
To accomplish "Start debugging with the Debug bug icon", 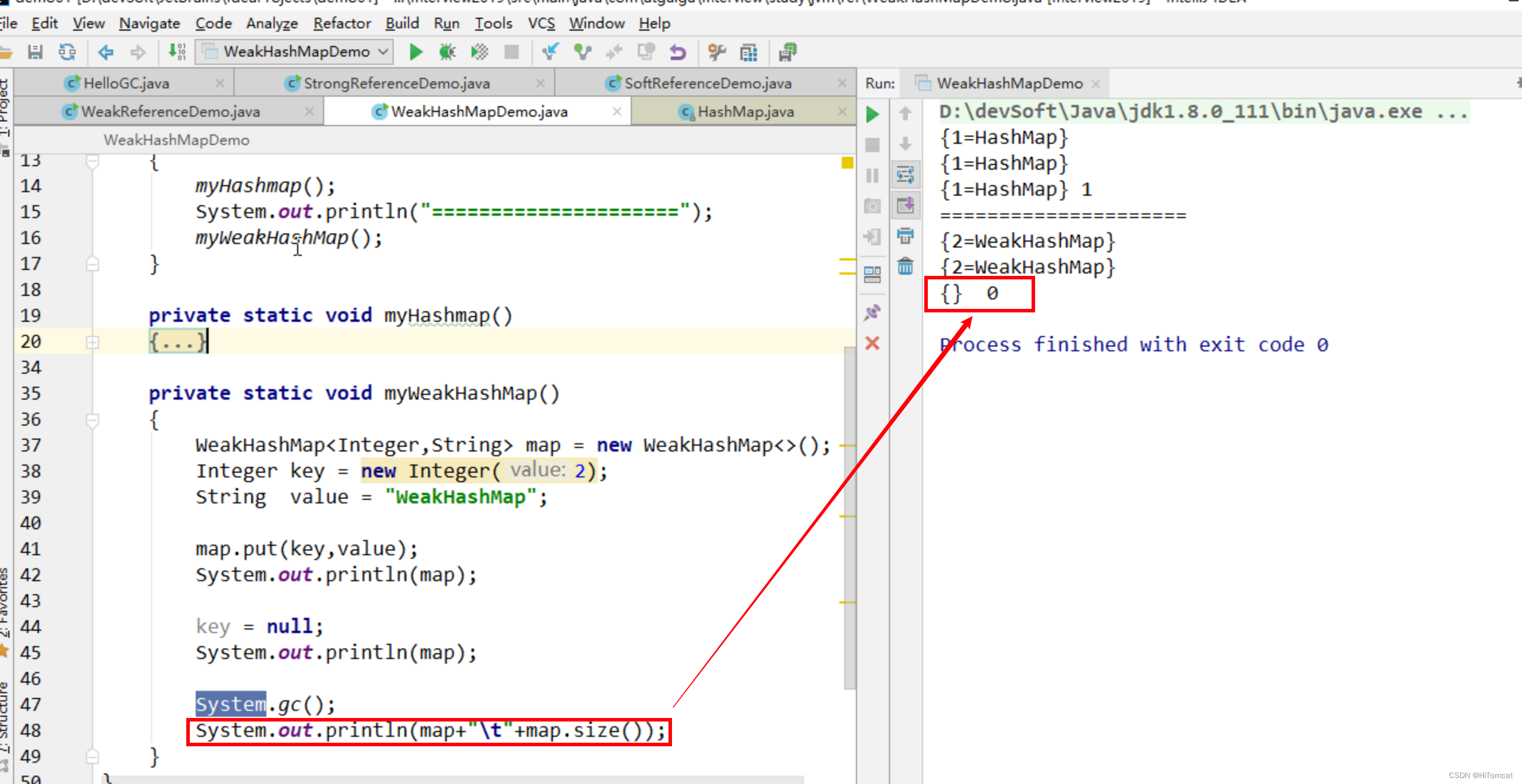I will point(447,52).
